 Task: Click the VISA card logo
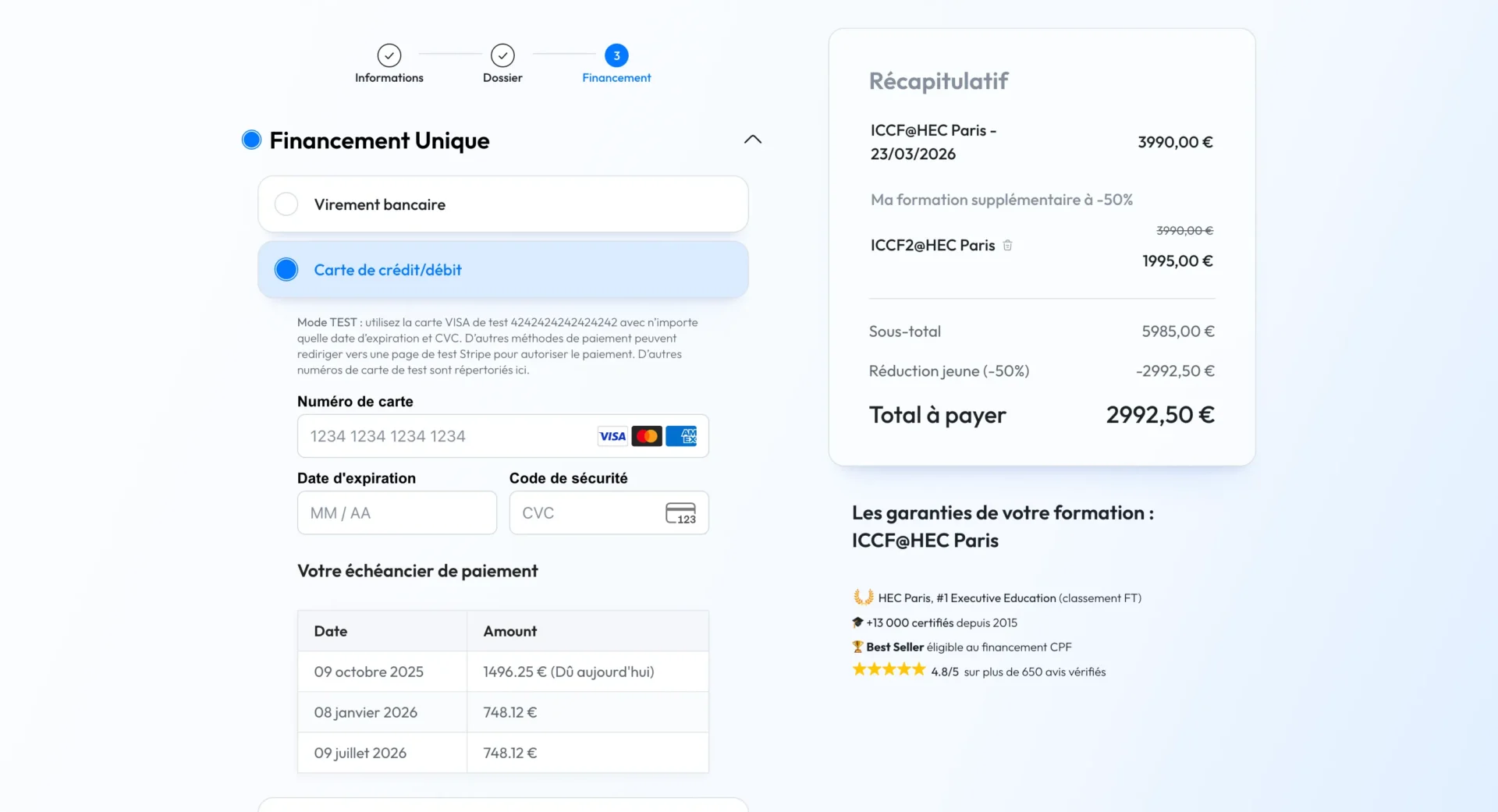612,436
